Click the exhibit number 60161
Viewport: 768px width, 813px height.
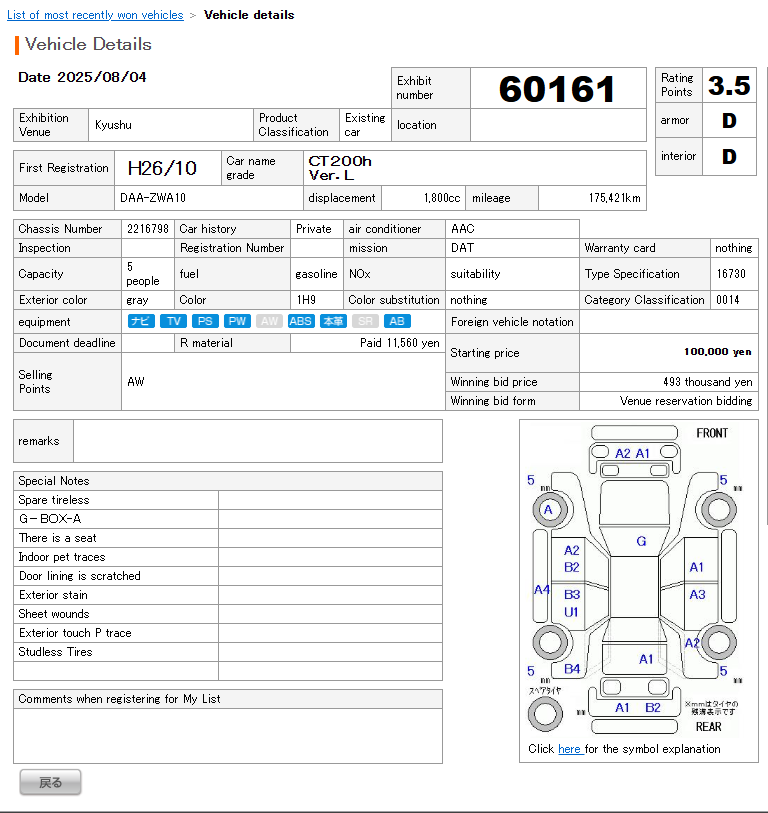[557, 89]
